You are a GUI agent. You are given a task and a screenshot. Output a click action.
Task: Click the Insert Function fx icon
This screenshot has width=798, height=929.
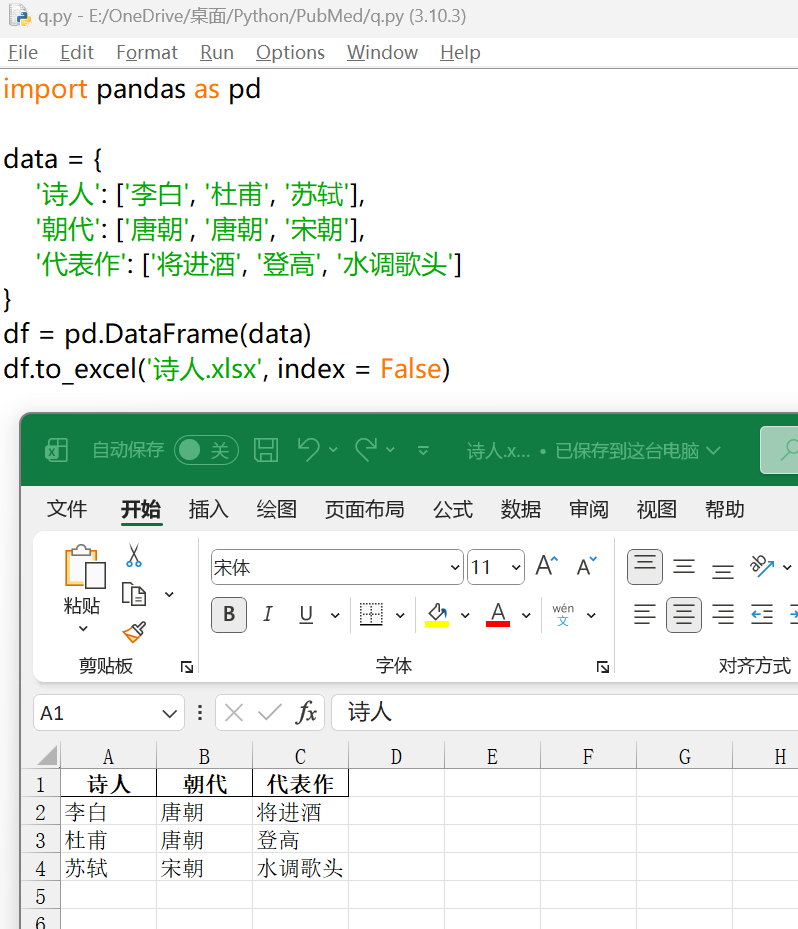(306, 713)
